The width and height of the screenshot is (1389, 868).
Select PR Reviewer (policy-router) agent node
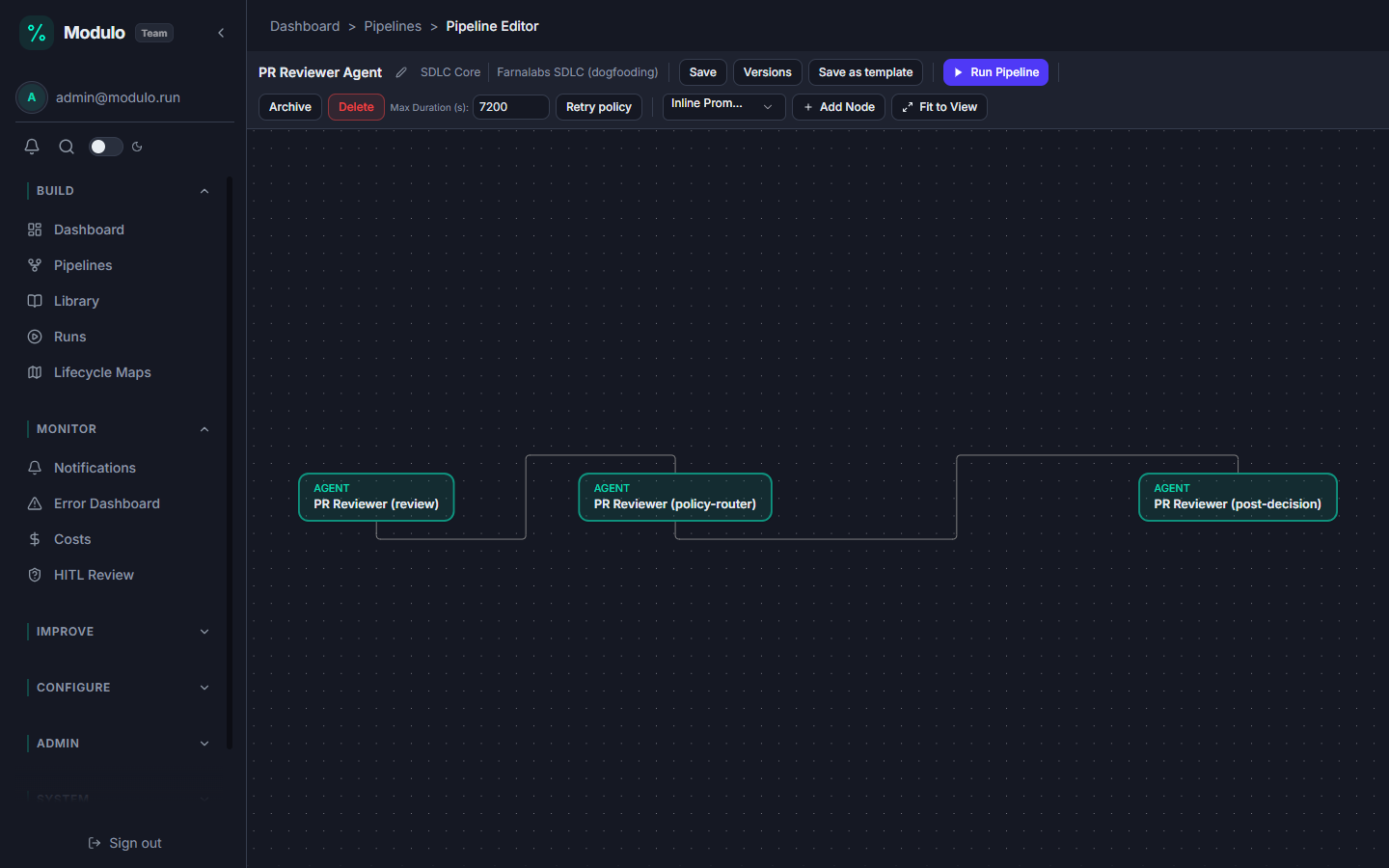[x=675, y=497]
